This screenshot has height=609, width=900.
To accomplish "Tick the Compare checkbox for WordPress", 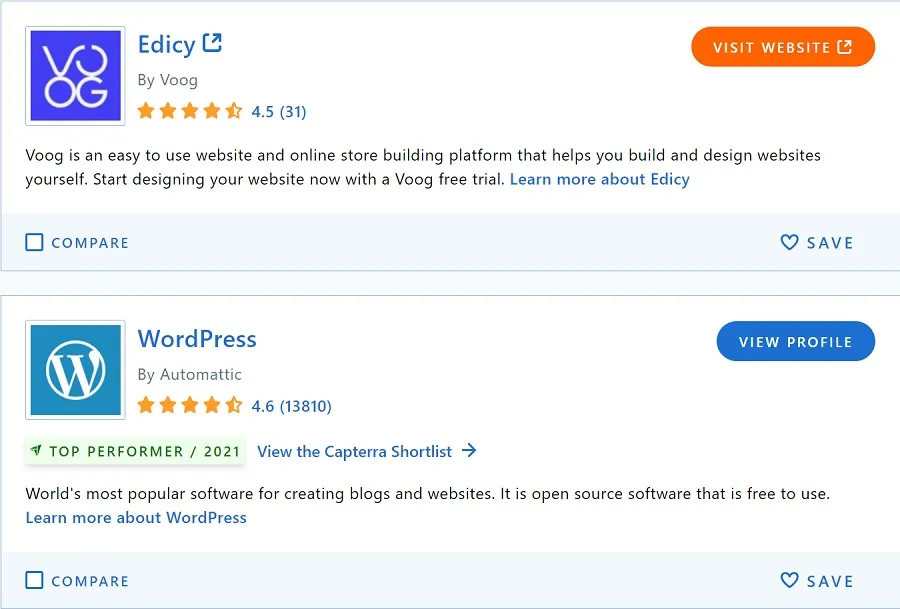I will [34, 580].
